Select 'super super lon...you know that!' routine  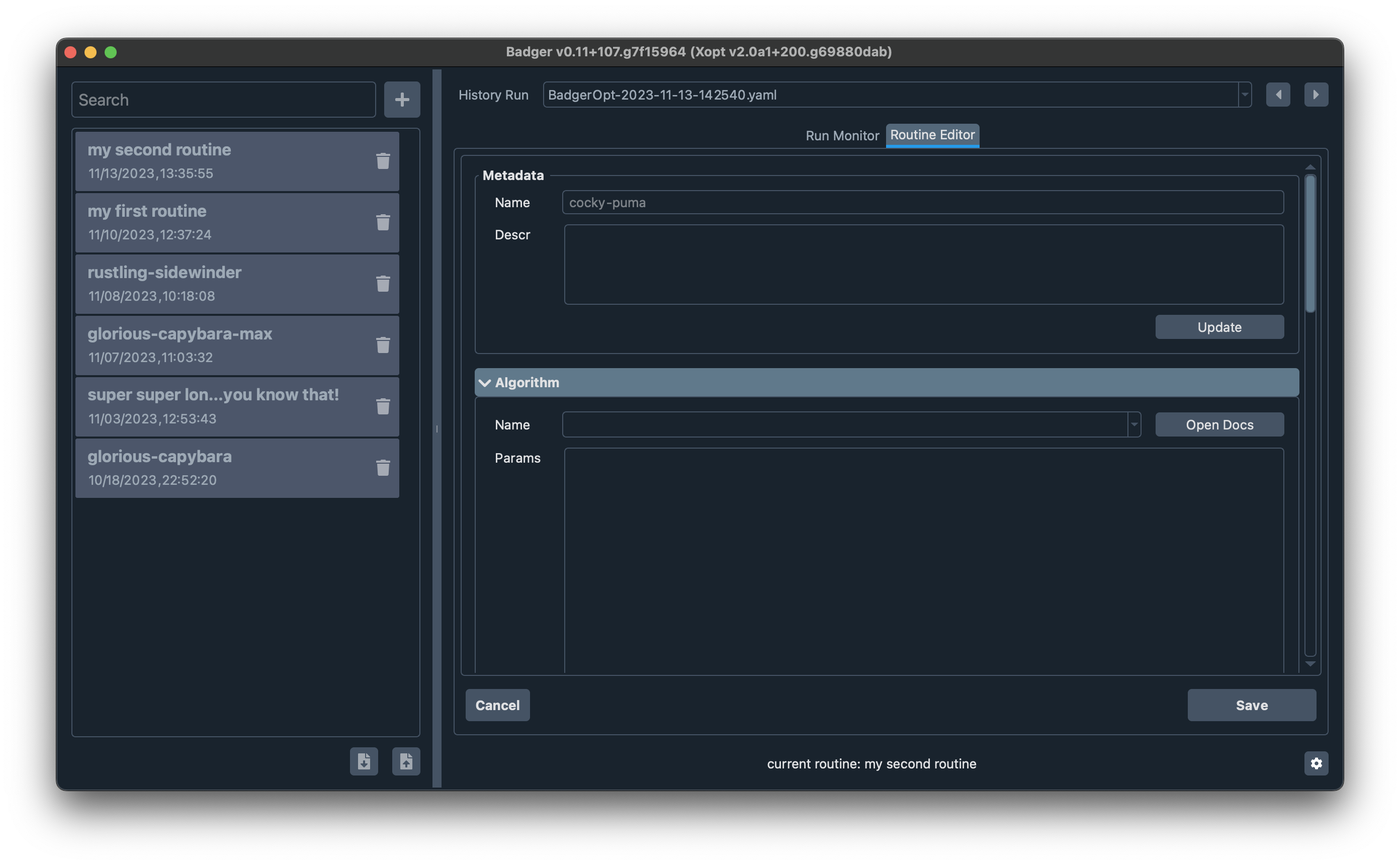coord(237,406)
